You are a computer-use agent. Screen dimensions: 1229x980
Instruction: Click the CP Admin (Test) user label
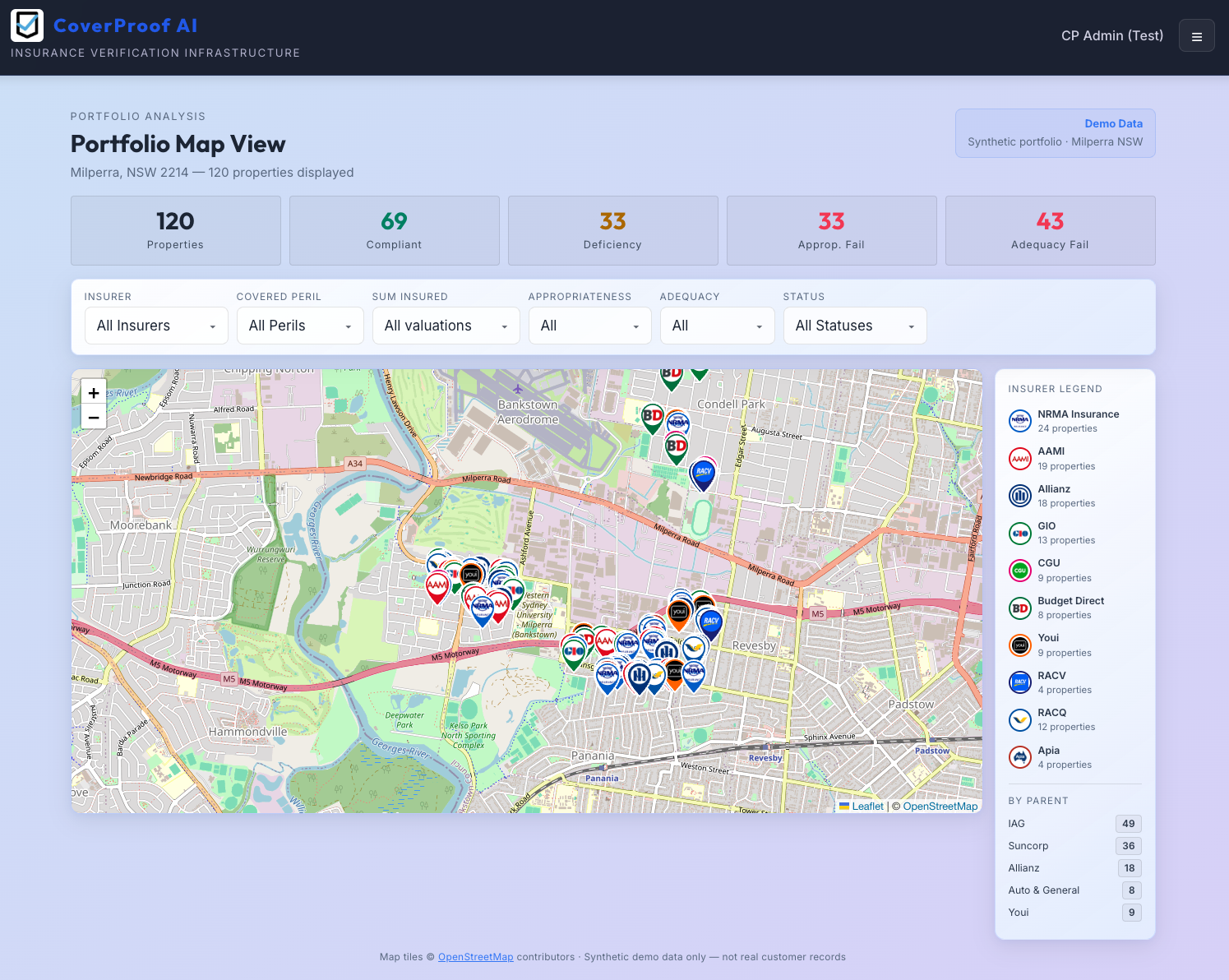click(1112, 35)
